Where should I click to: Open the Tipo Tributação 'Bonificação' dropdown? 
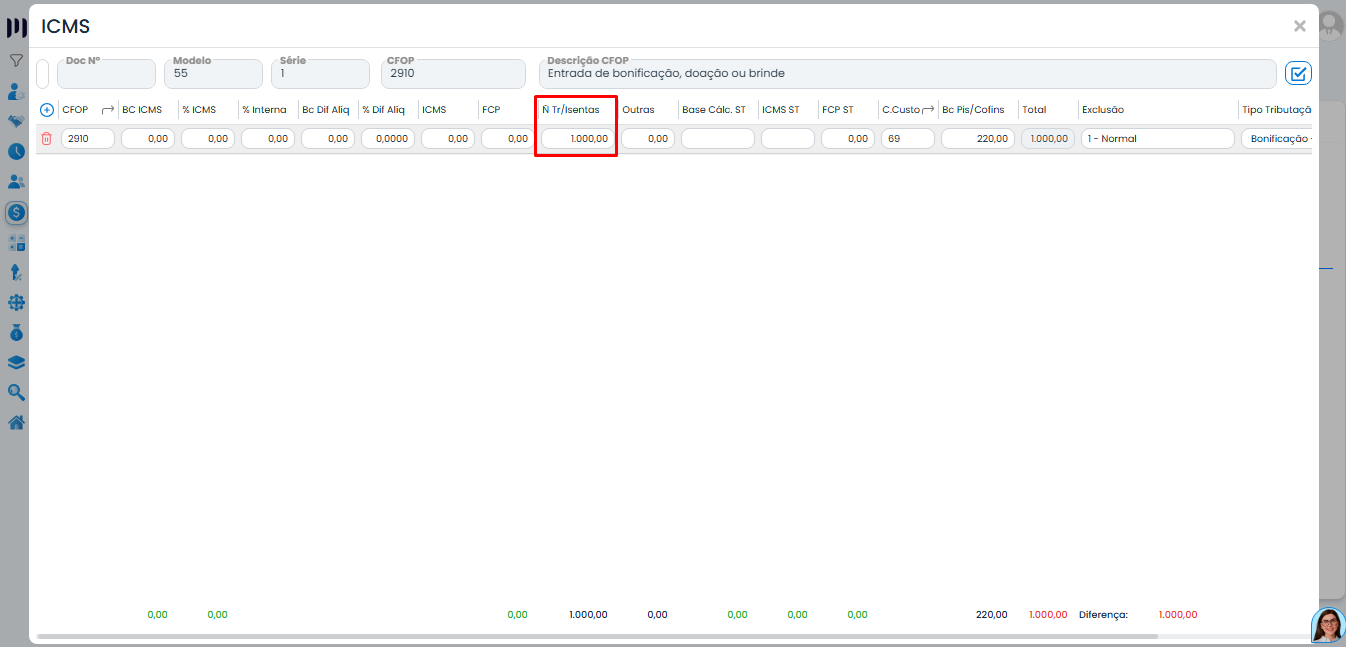pos(1277,139)
